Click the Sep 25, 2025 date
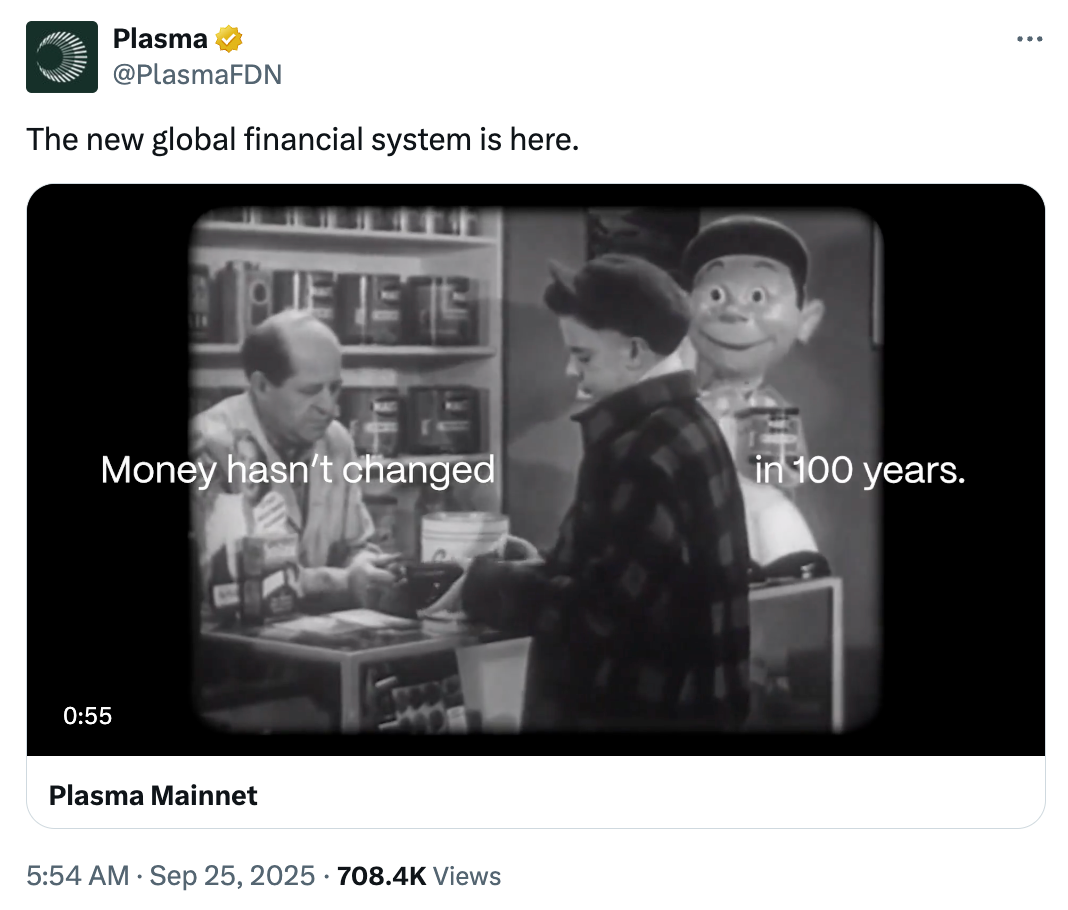Viewport: 1068px width, 910px height. pyautogui.click(x=232, y=877)
